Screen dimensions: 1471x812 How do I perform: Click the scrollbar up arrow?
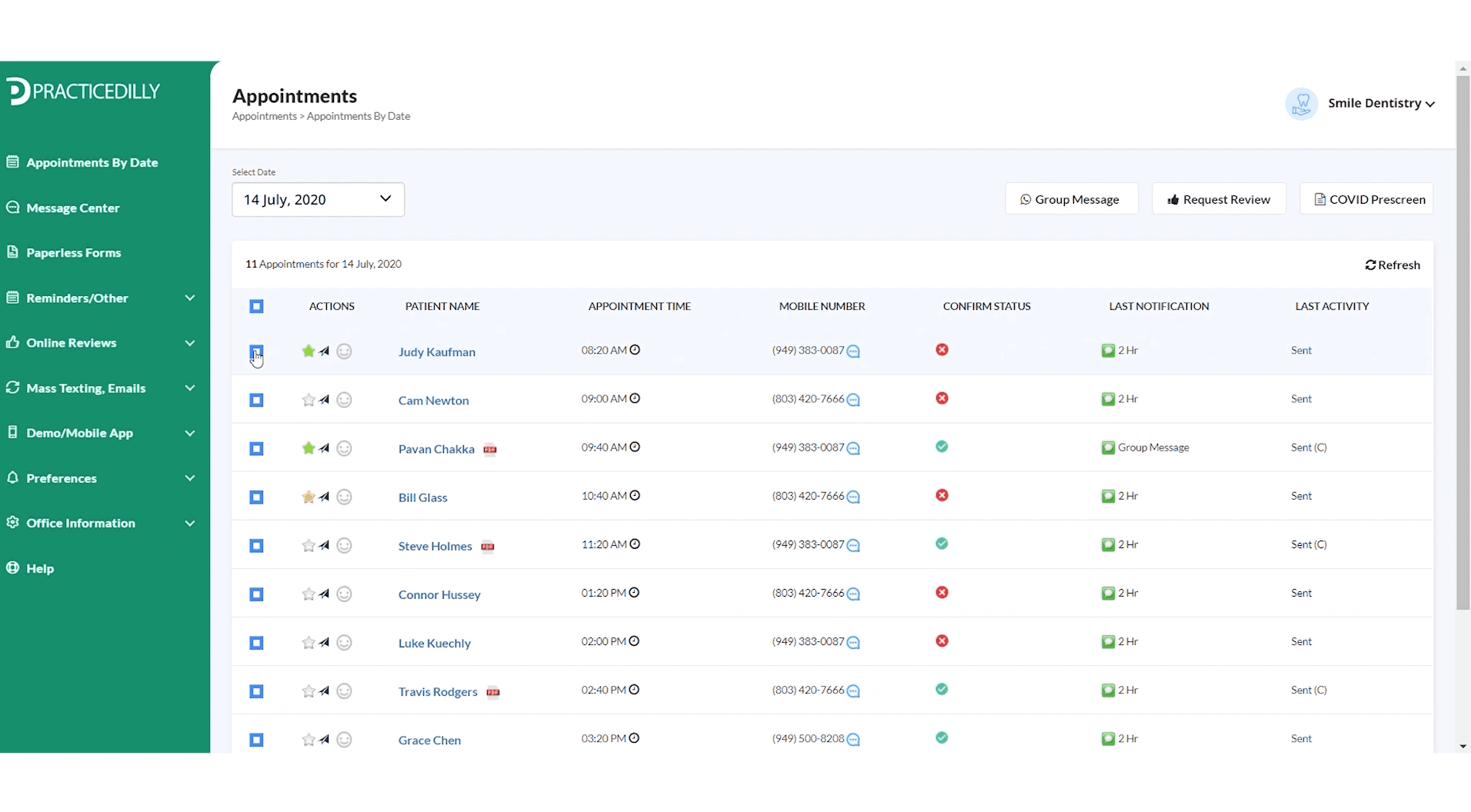(1463, 68)
